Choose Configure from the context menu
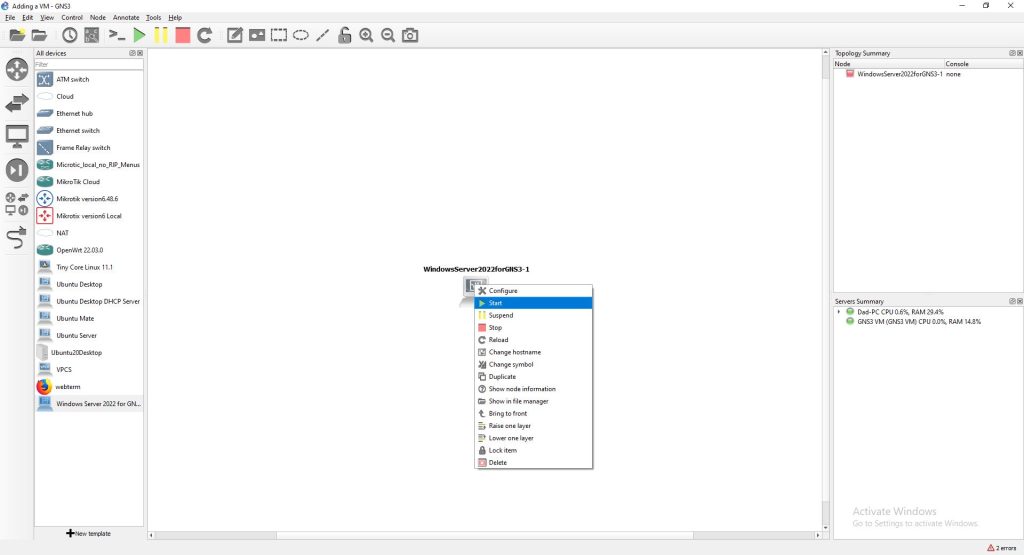1024x555 pixels. pos(534,291)
